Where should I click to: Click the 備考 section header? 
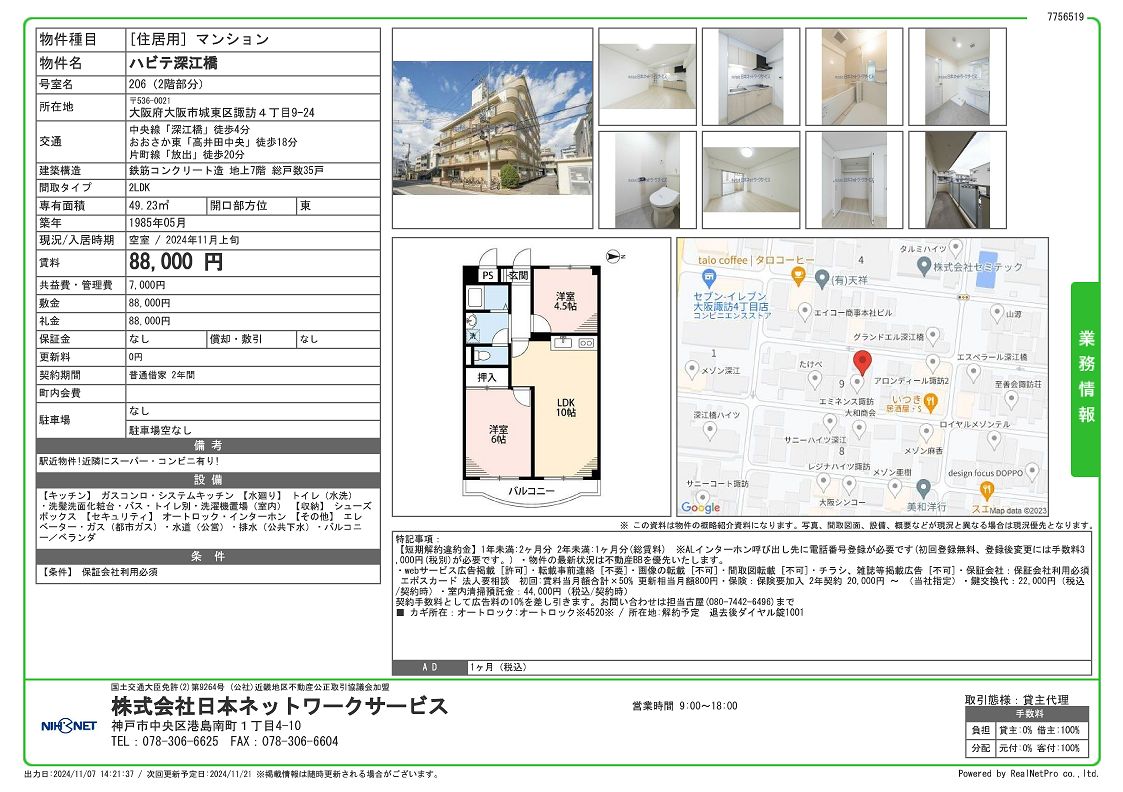click(208, 445)
